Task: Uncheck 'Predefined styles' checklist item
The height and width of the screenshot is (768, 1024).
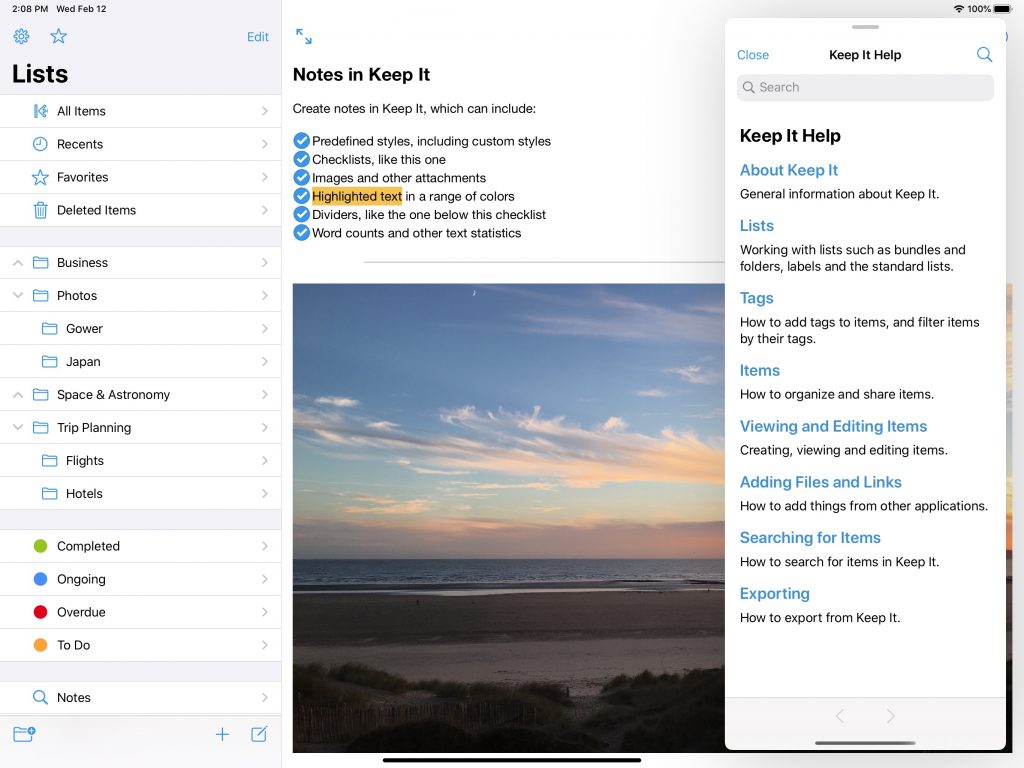Action: [x=301, y=141]
